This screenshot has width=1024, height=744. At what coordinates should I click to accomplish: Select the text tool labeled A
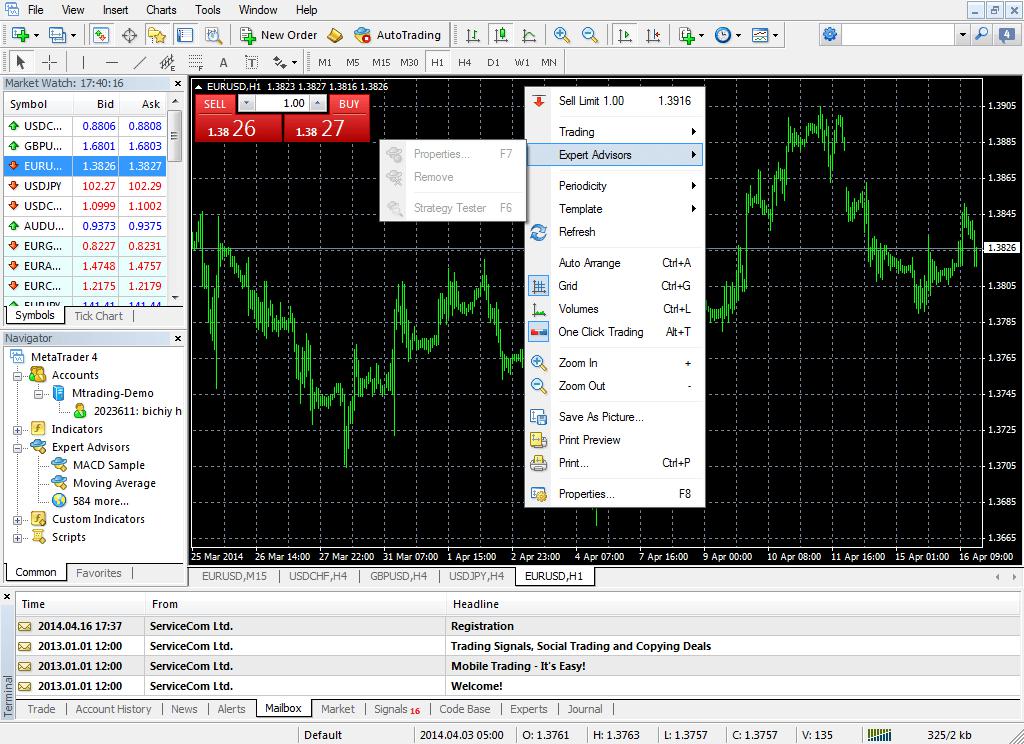click(x=223, y=62)
